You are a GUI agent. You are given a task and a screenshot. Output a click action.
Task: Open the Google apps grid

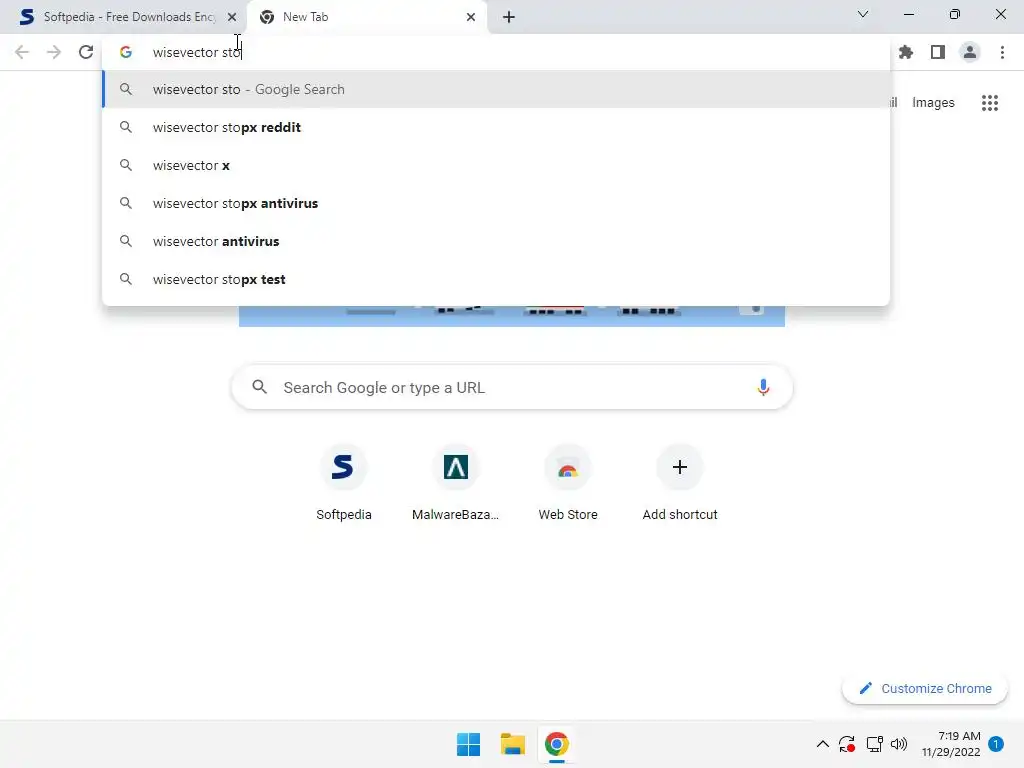[989, 103]
